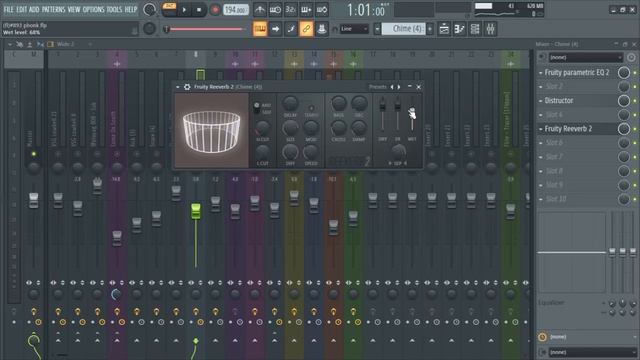
Task: Open the Channel rack view icon
Action: [475, 29]
